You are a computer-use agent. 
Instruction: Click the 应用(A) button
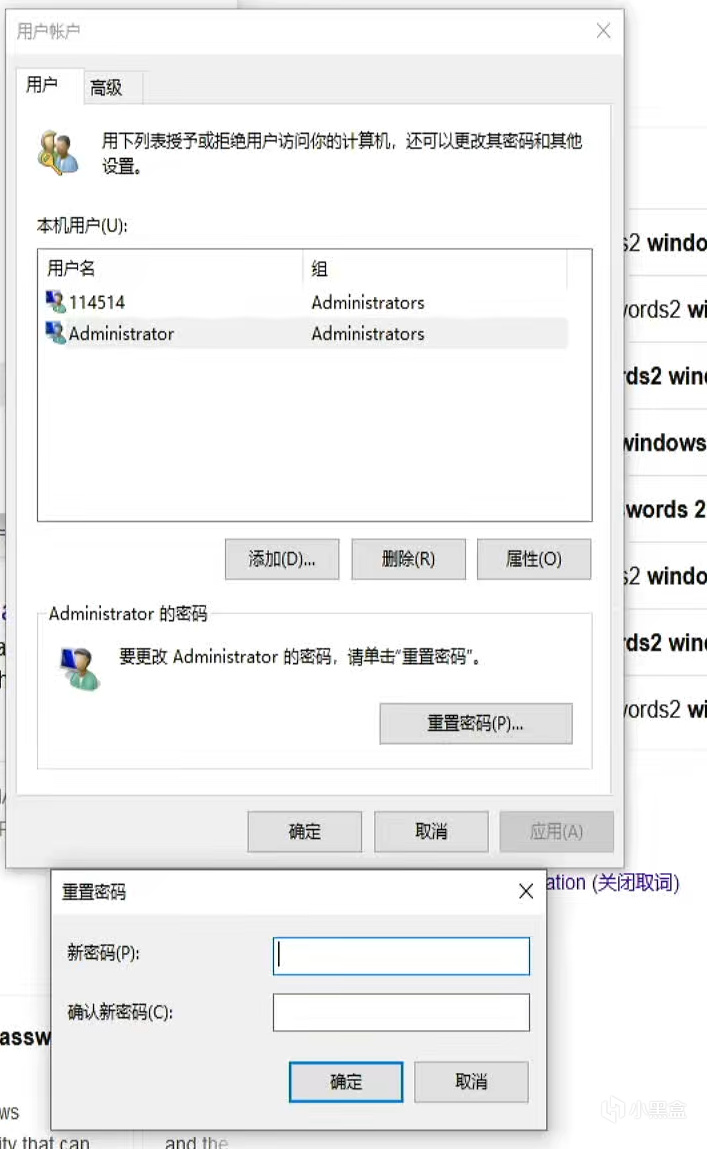click(x=557, y=832)
